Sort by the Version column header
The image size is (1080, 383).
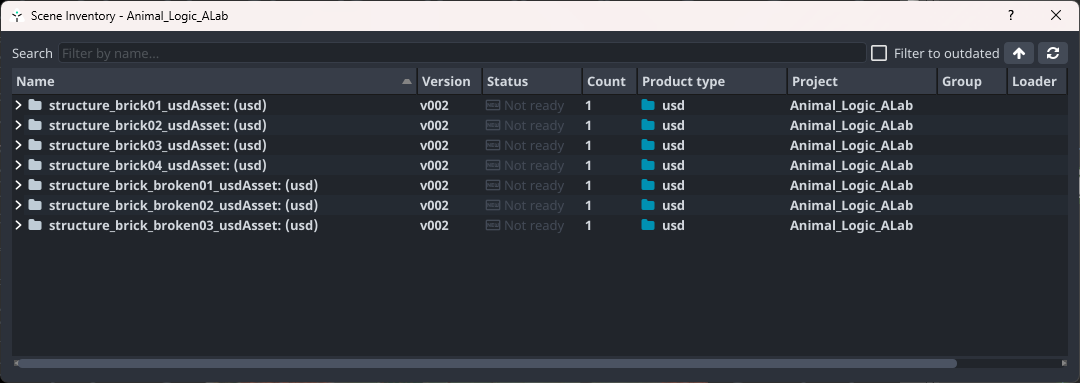tap(450, 81)
